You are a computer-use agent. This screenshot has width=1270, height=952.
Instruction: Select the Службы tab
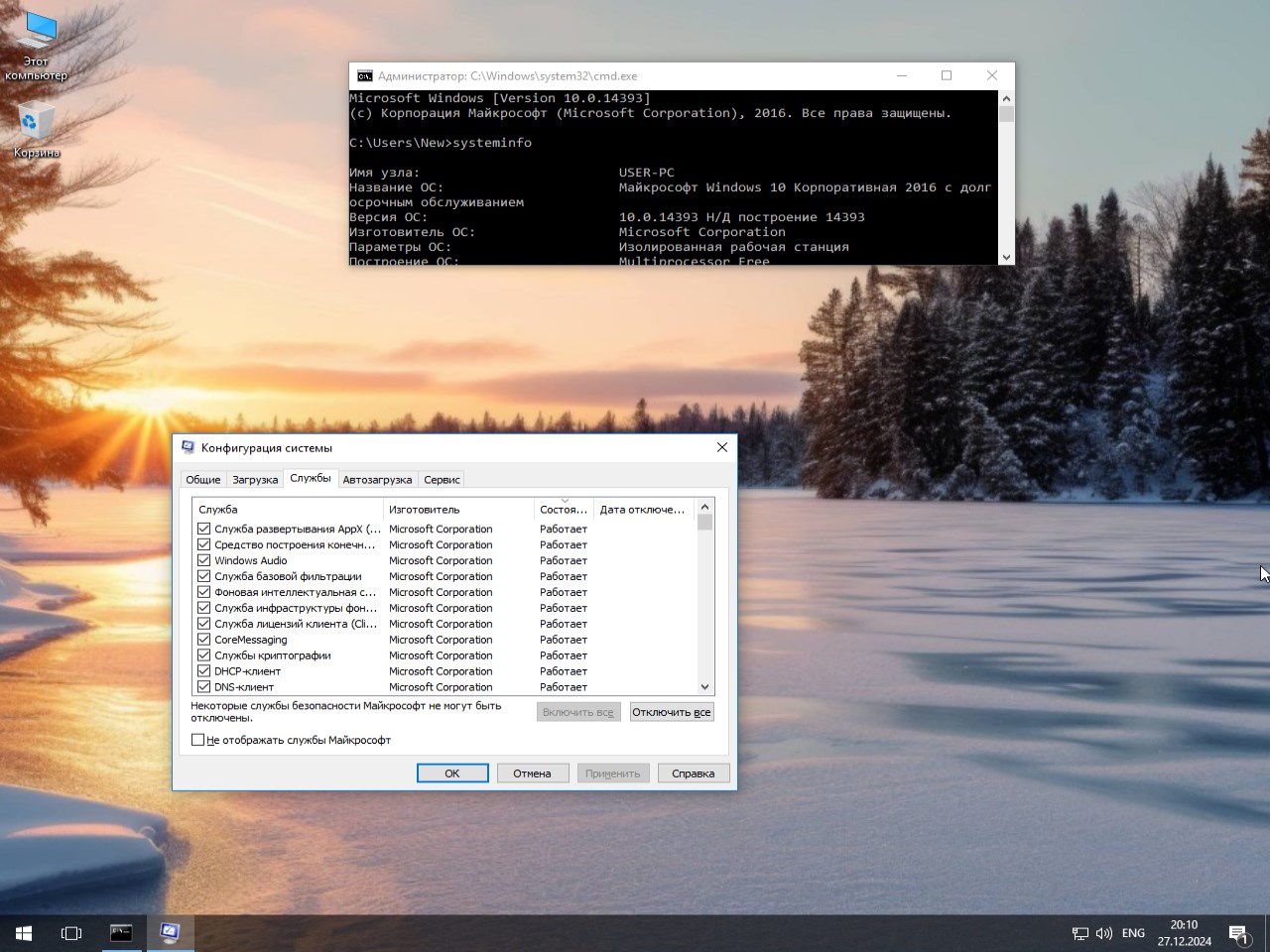point(311,478)
